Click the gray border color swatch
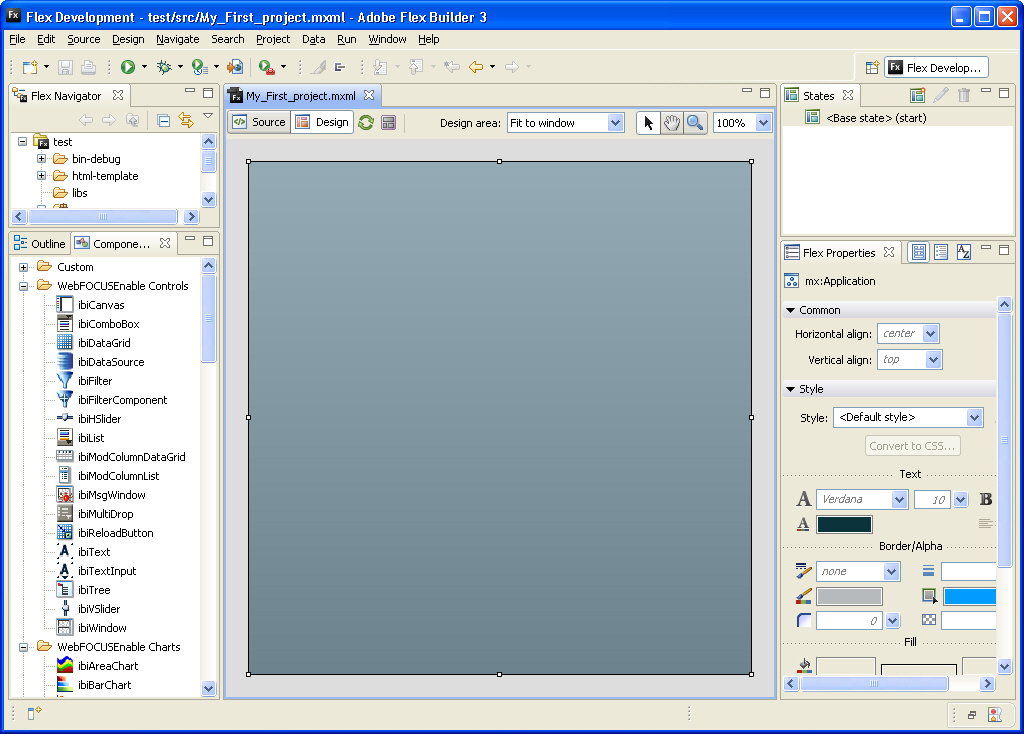1024x734 pixels. coord(849,596)
